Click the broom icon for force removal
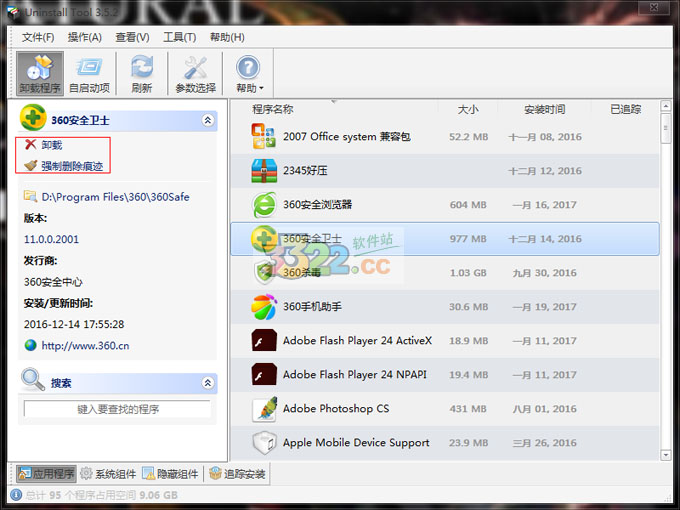This screenshot has width=680, height=510. 30,165
